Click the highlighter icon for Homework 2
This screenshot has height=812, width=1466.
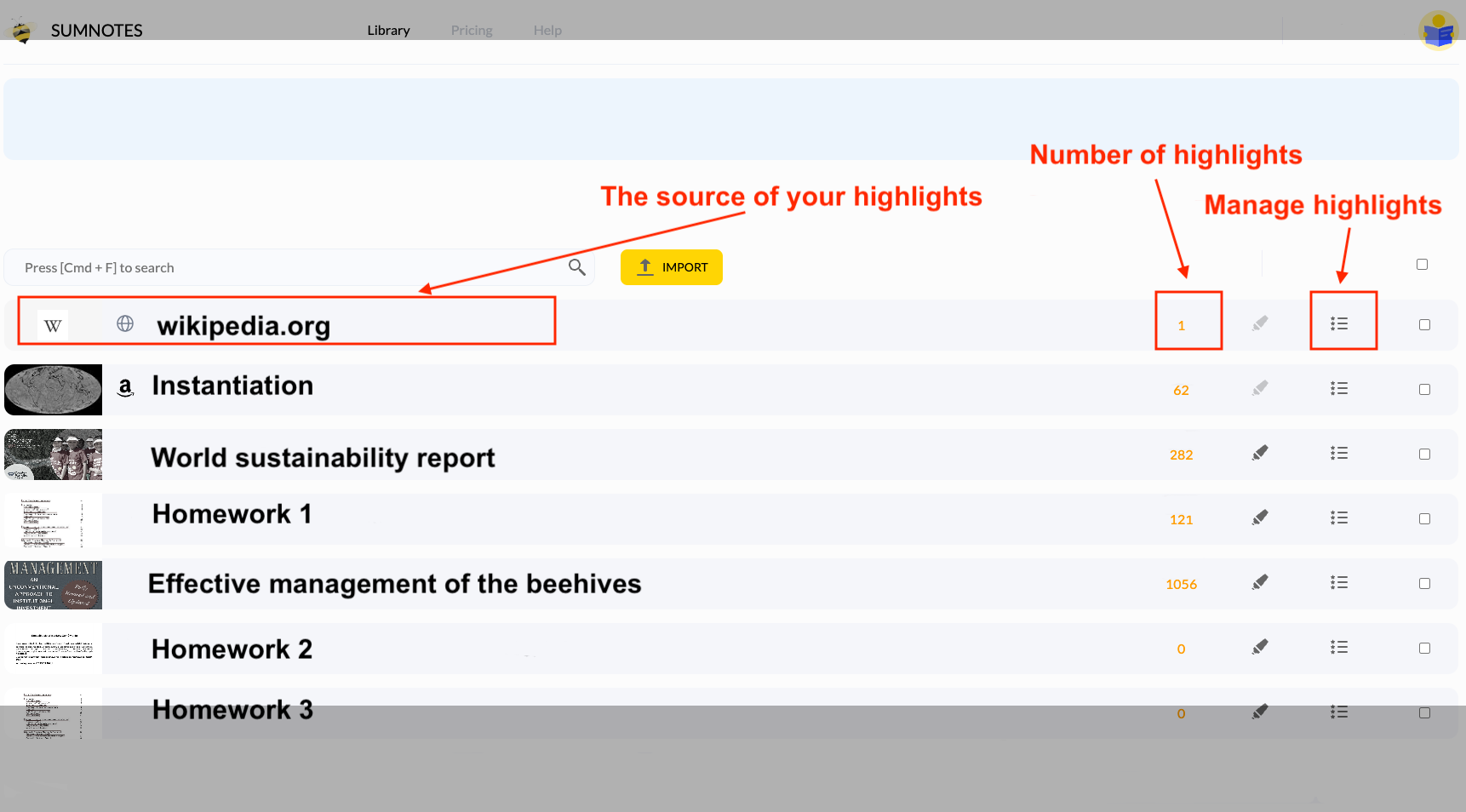pos(1260,647)
